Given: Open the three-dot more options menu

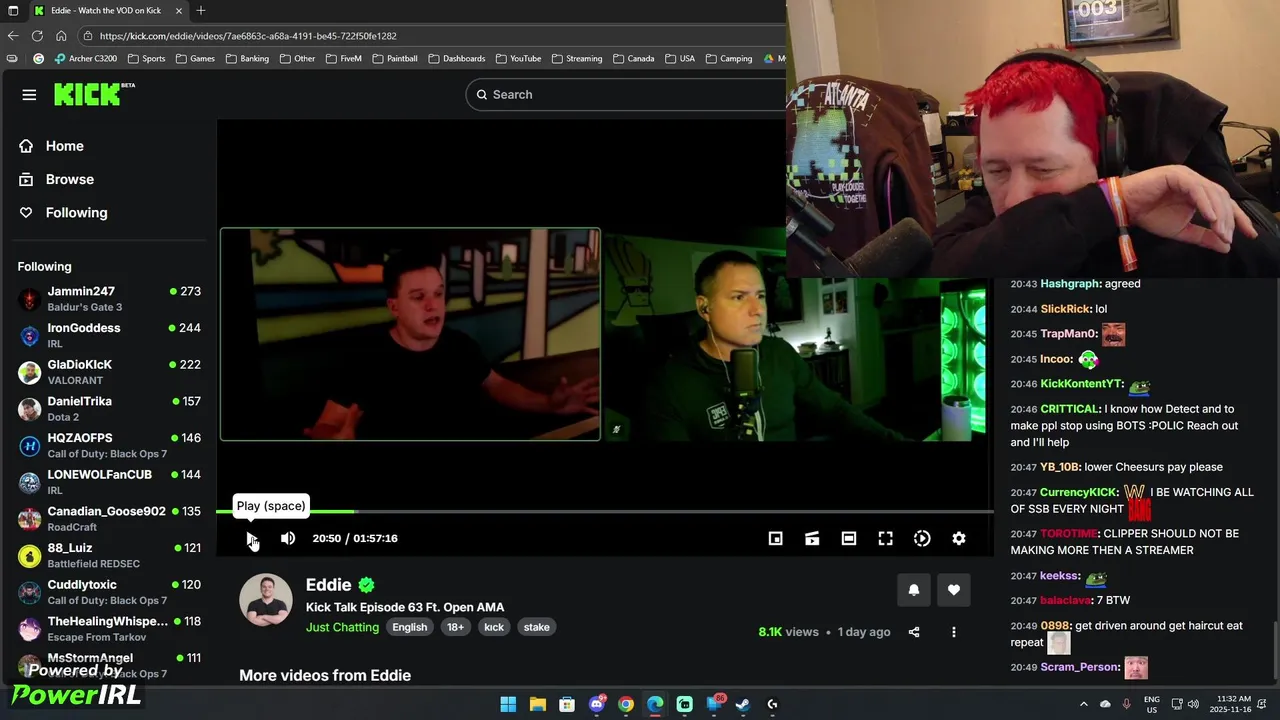Looking at the screenshot, I should coord(954,632).
